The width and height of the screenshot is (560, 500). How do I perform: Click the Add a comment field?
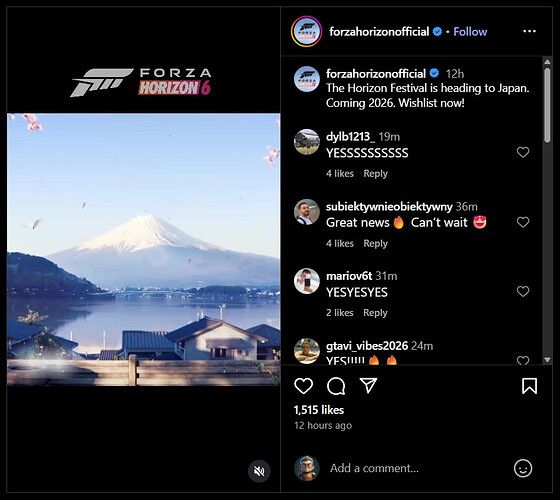tap(418, 468)
